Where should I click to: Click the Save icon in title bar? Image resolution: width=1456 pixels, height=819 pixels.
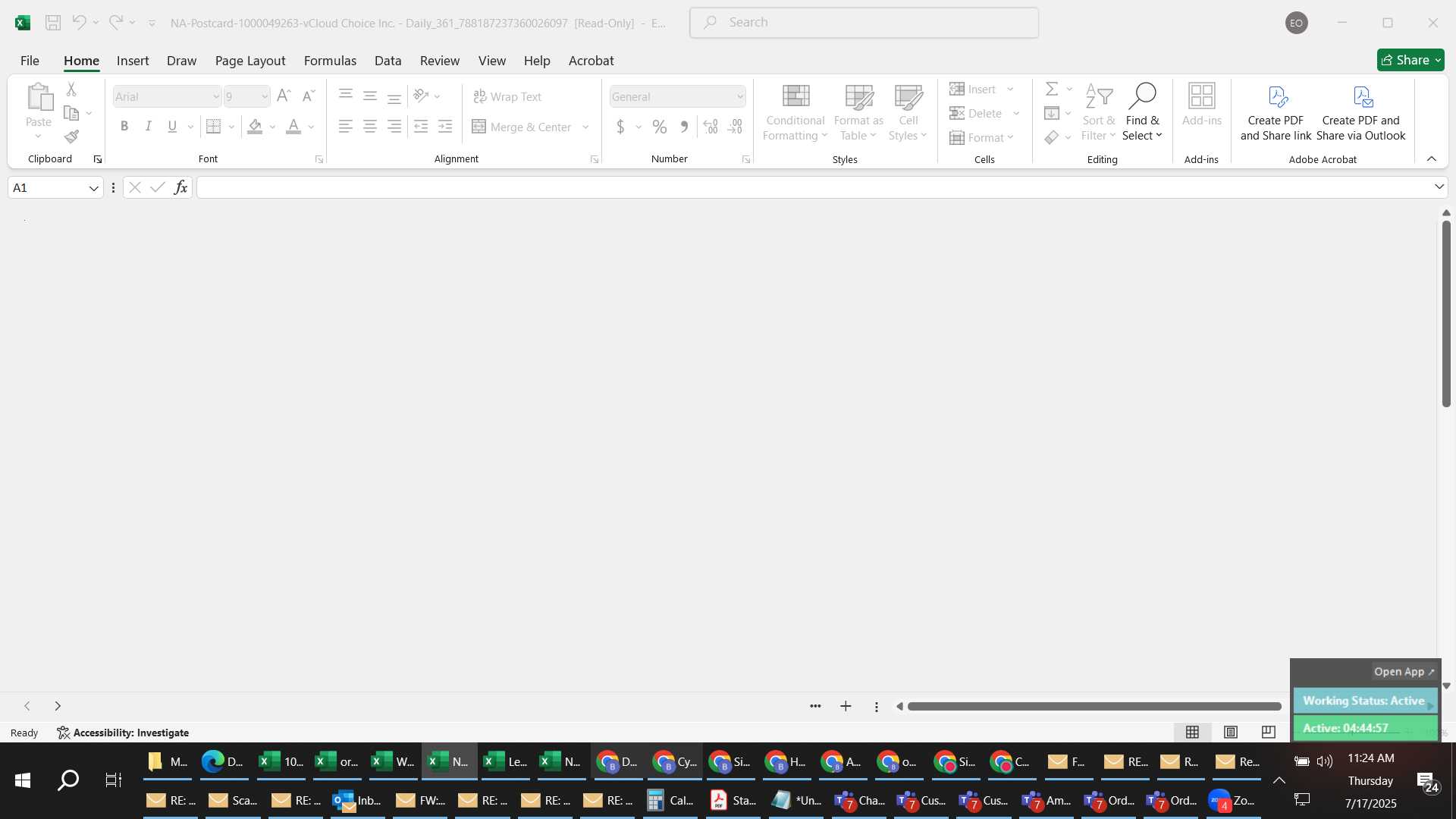click(x=53, y=23)
